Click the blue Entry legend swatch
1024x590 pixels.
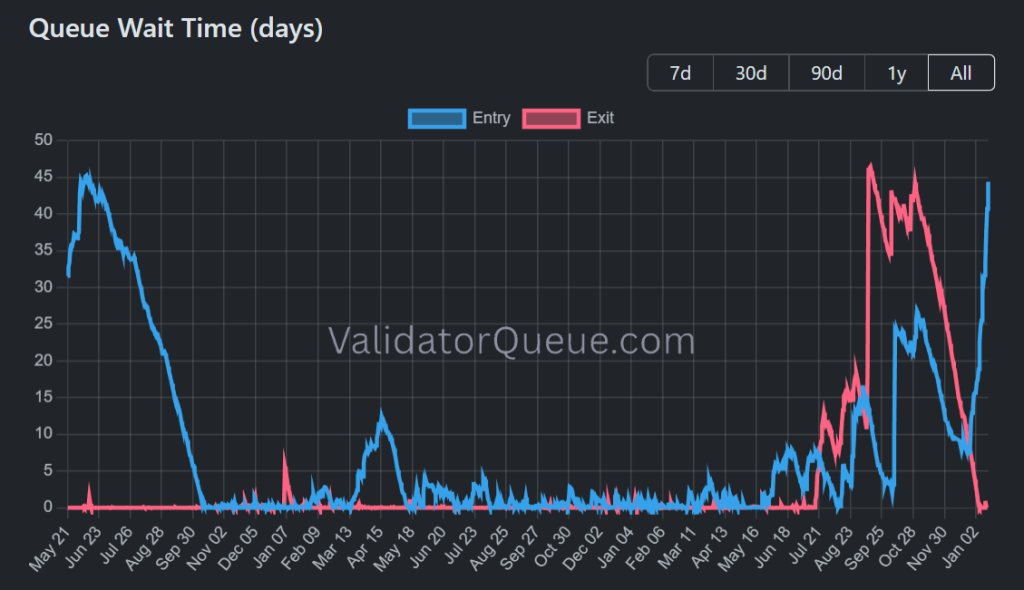(x=437, y=118)
